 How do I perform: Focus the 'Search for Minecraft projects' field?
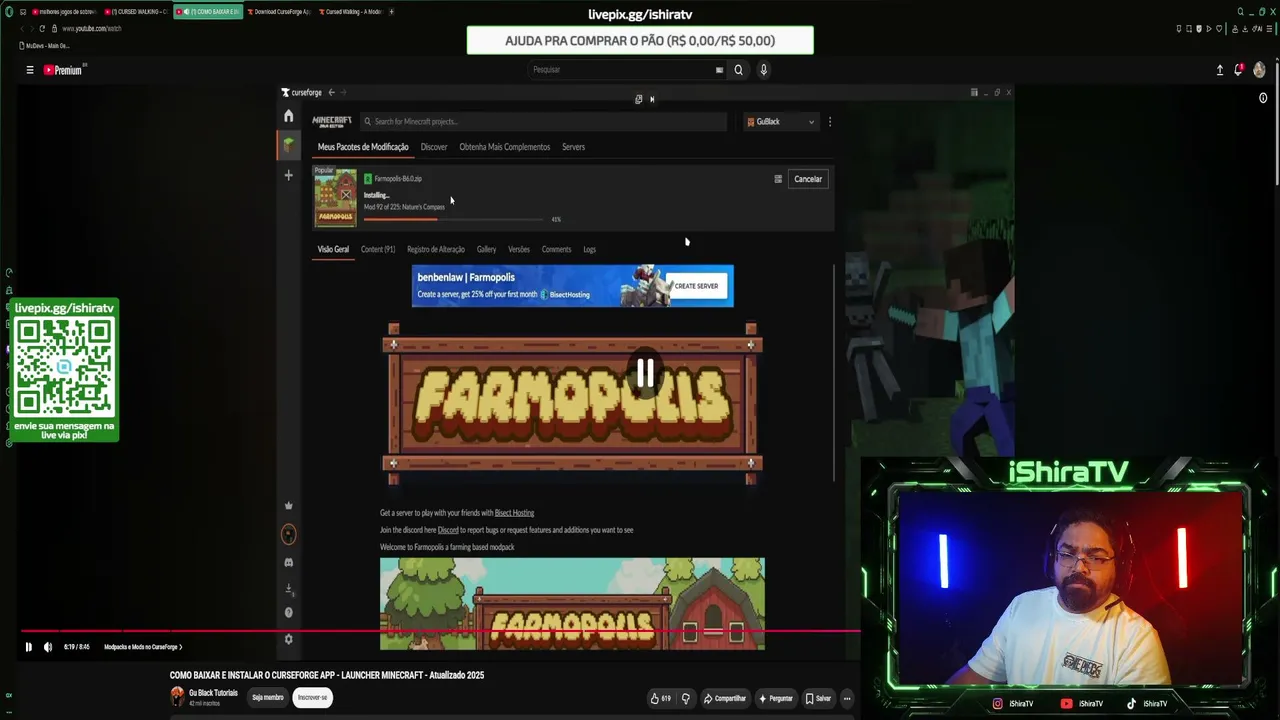coord(543,122)
